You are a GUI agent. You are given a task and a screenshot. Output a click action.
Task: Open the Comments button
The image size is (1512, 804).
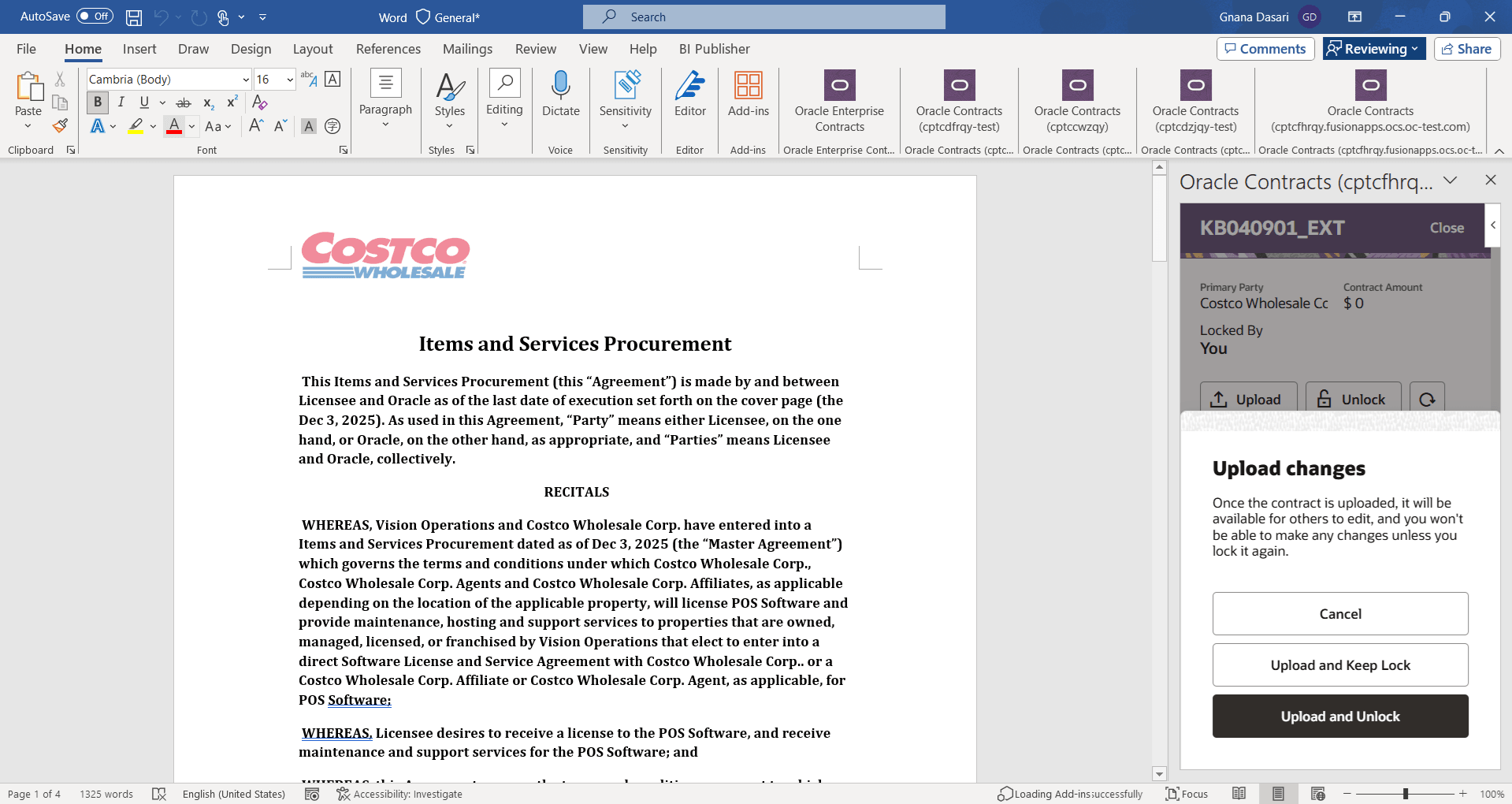[1265, 49]
